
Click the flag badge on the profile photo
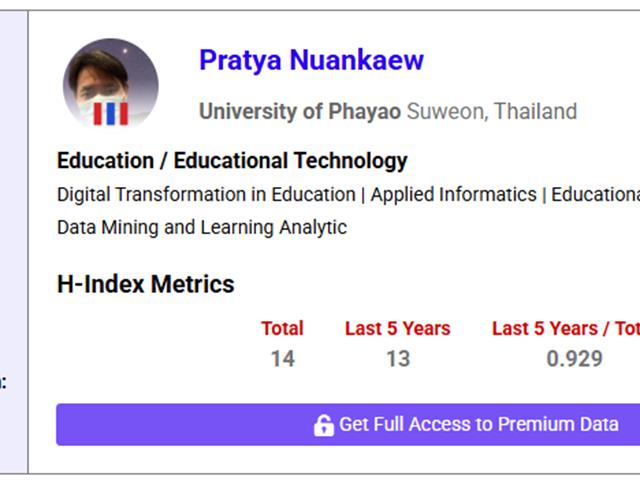(x=111, y=113)
